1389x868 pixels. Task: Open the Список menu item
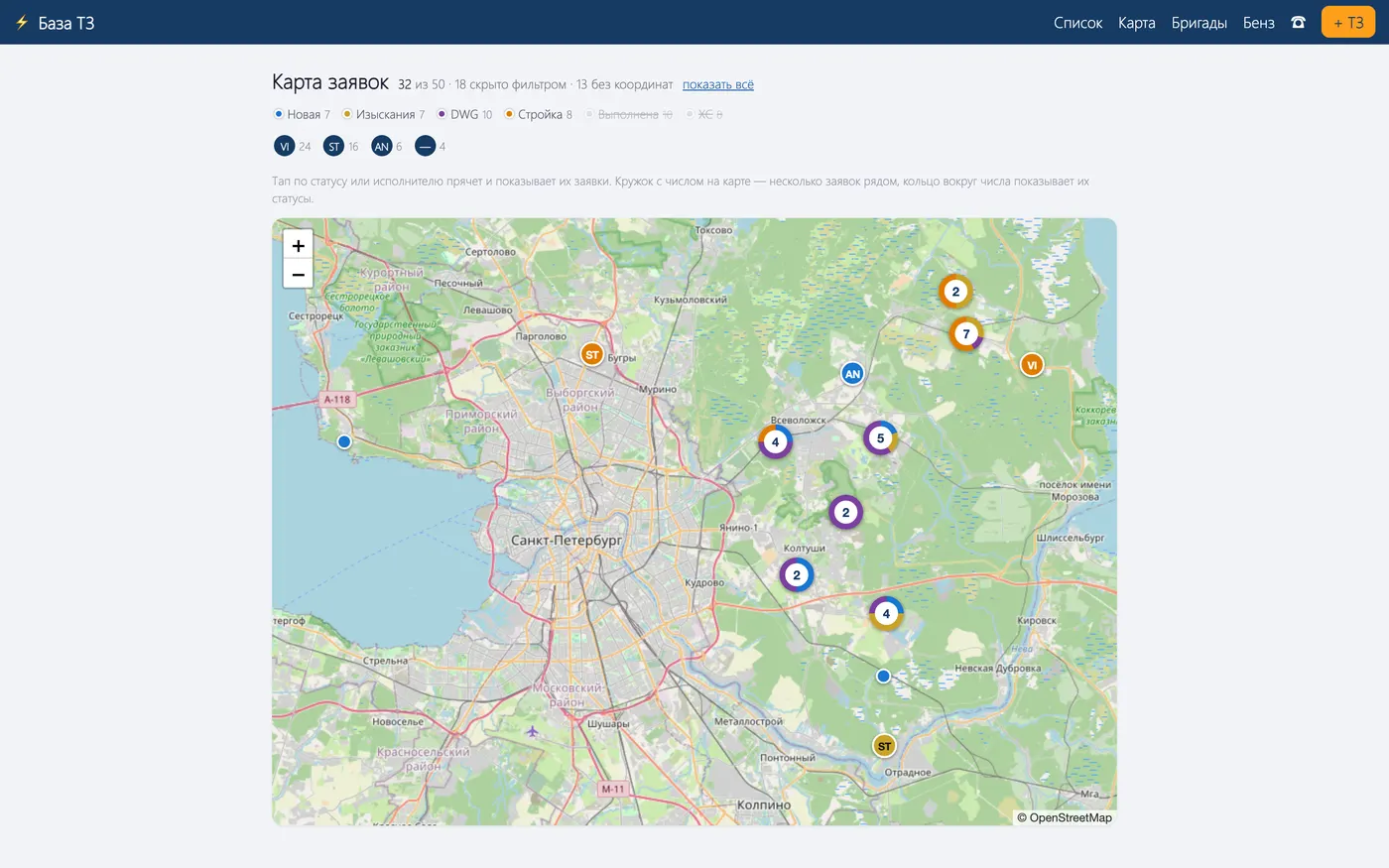click(x=1077, y=23)
